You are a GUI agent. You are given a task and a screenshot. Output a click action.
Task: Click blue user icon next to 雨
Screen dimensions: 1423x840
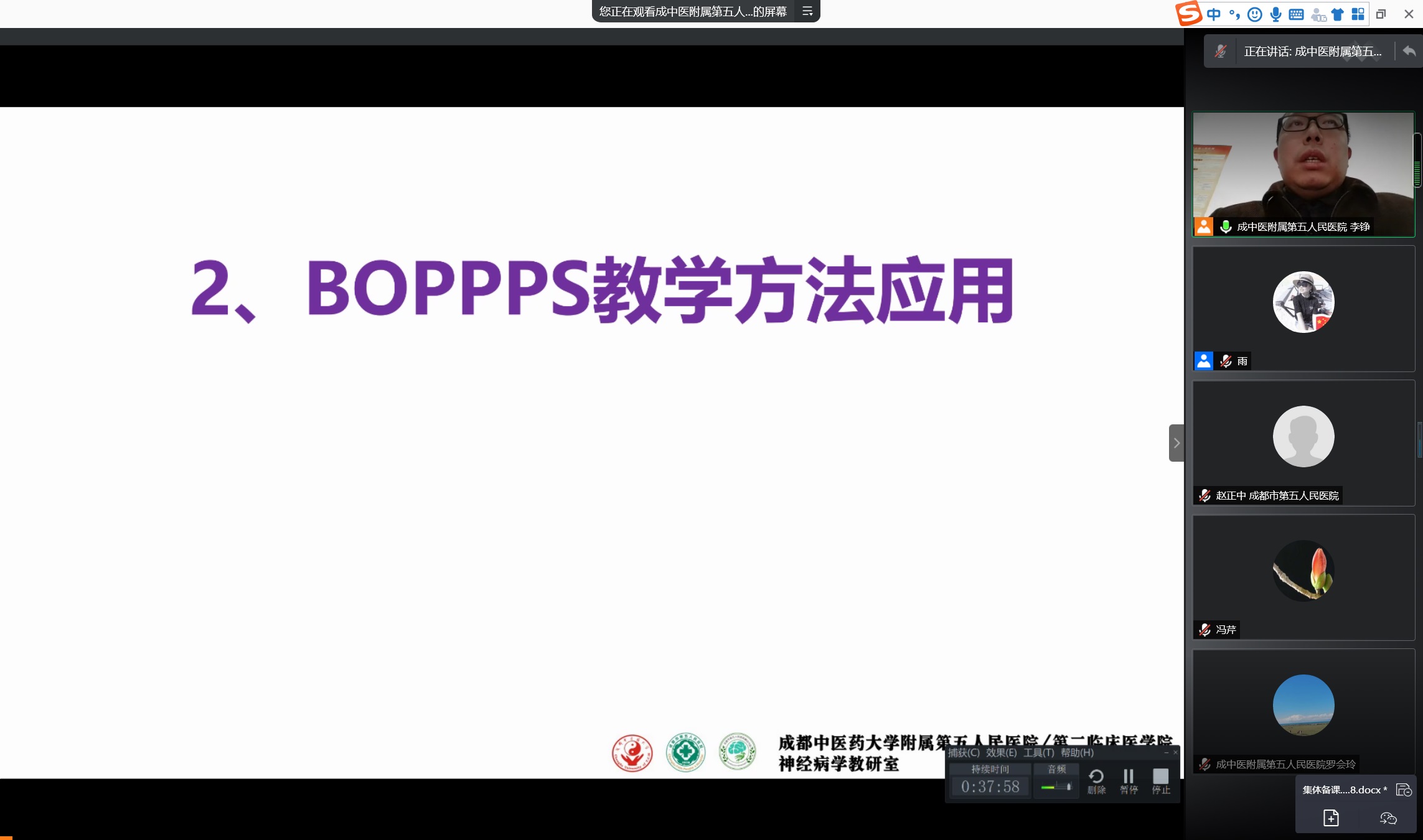[1204, 361]
